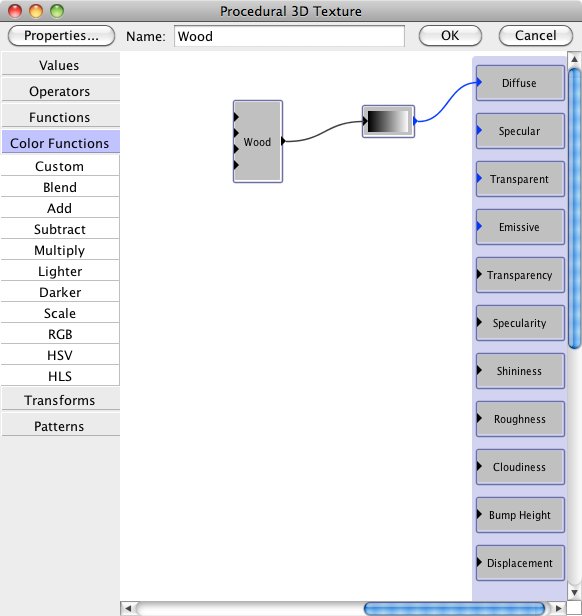Viewport: 582px width, 616px height.
Task: Expand the Operators category
Action: pos(60,91)
